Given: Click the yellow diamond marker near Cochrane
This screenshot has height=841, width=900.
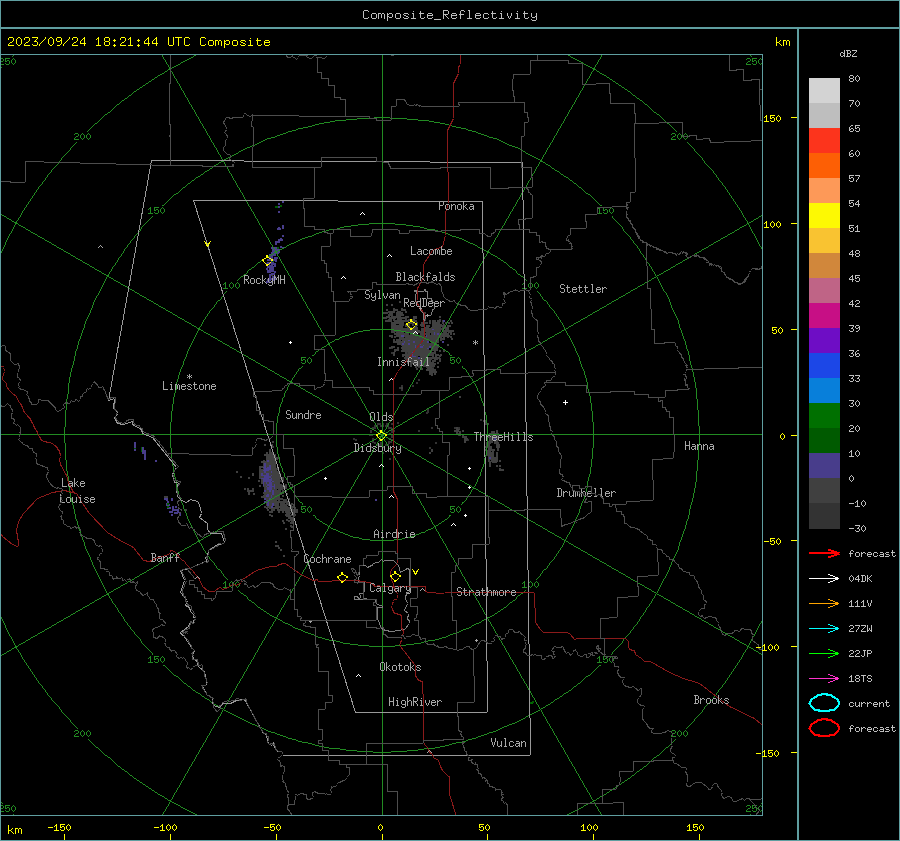Looking at the screenshot, I should pos(342,577).
